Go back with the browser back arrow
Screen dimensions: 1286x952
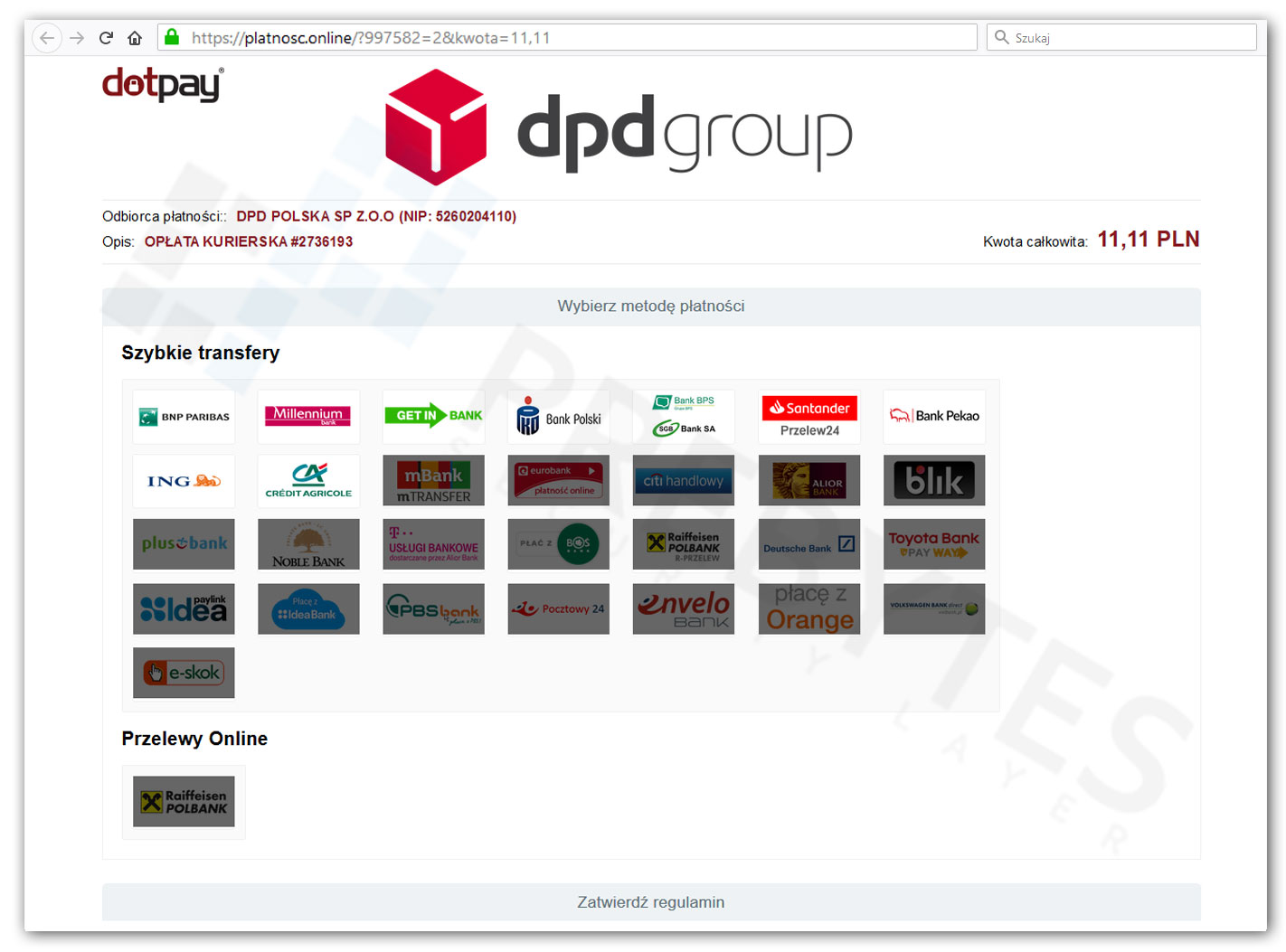[x=47, y=38]
